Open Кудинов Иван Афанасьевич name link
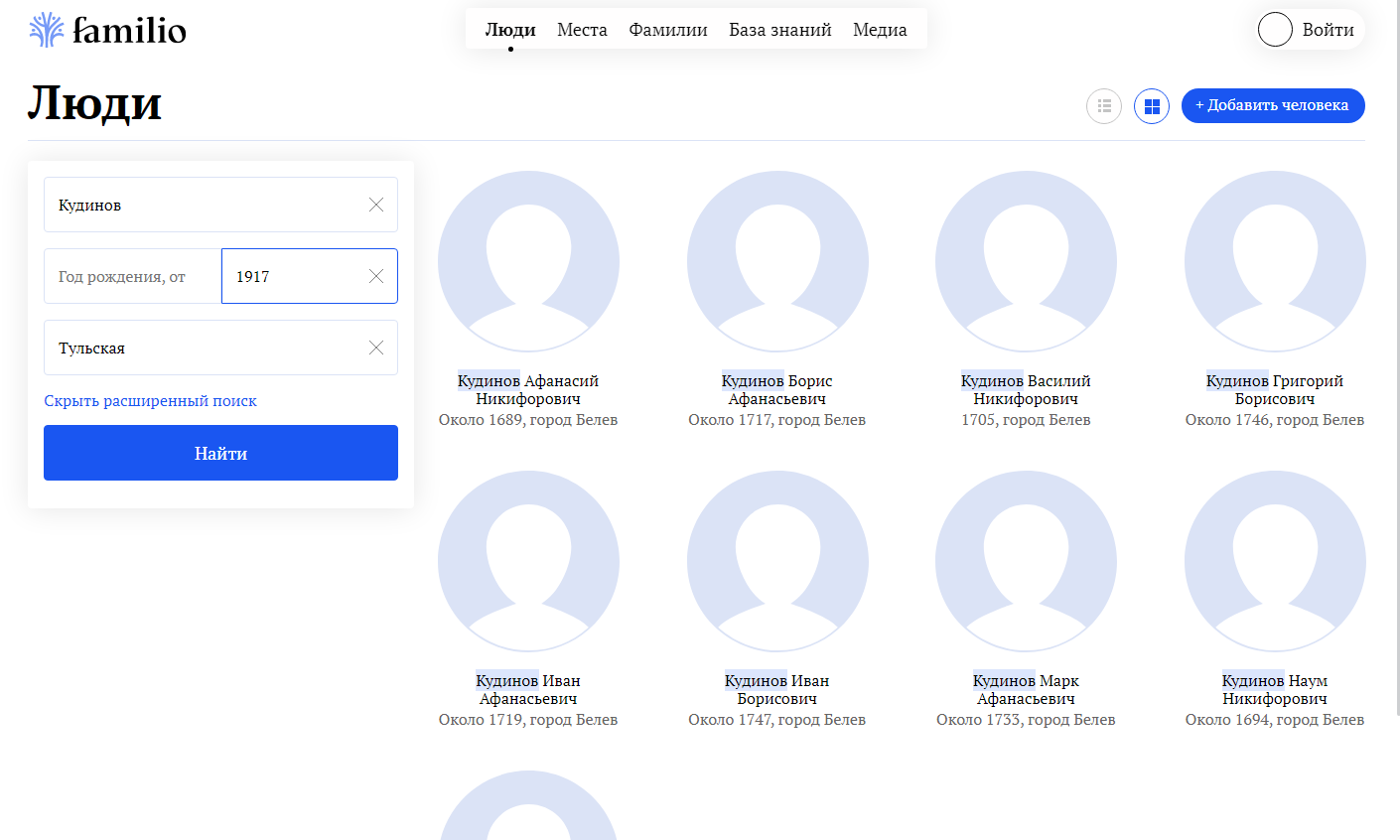This screenshot has height=840, width=1400. 528,690
